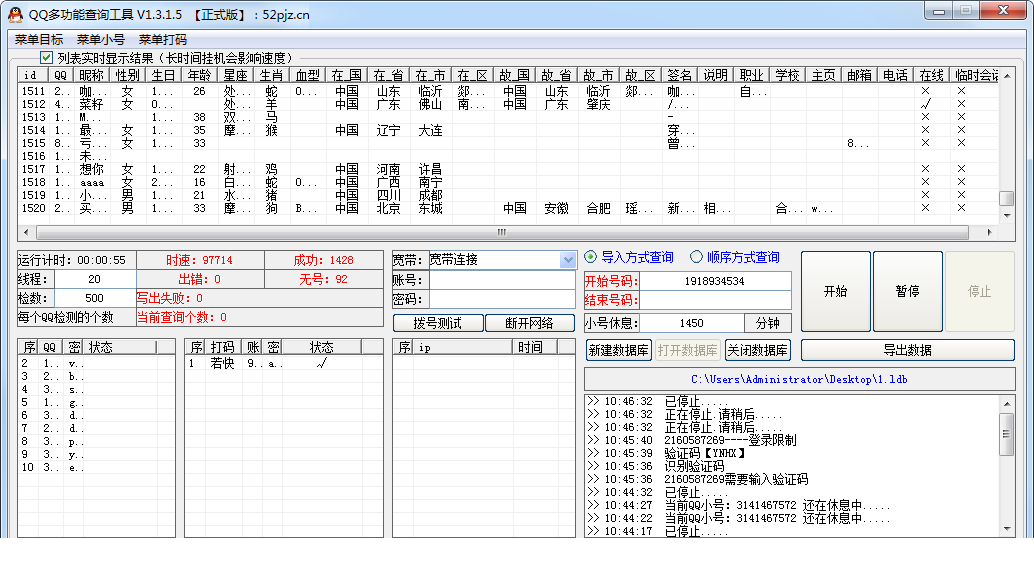Click the ip column header
The image size is (1034, 561).
(x=462, y=347)
